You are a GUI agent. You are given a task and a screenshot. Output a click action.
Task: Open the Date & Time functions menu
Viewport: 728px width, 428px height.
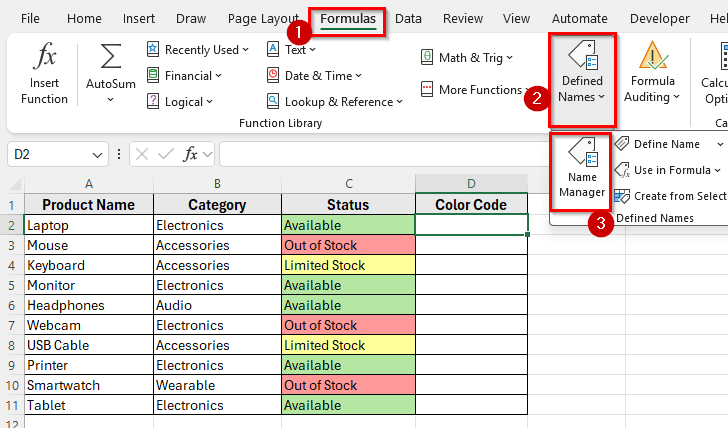pyautogui.click(x=314, y=76)
